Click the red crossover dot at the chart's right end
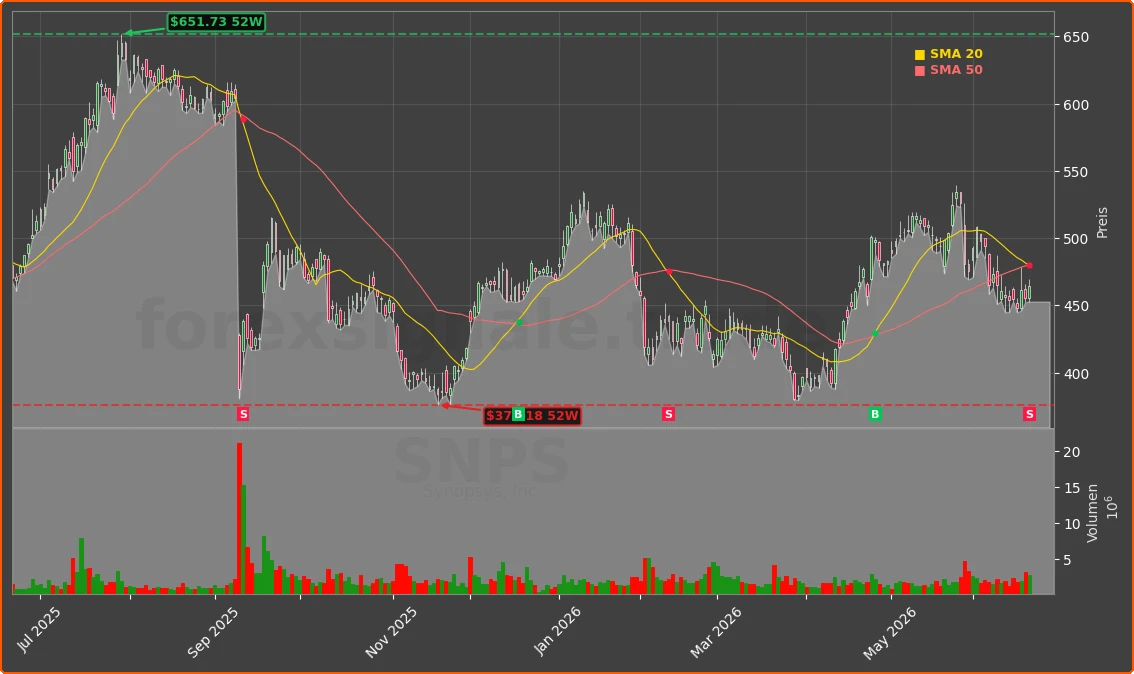Image resolution: width=1134 pixels, height=674 pixels. click(x=1029, y=265)
